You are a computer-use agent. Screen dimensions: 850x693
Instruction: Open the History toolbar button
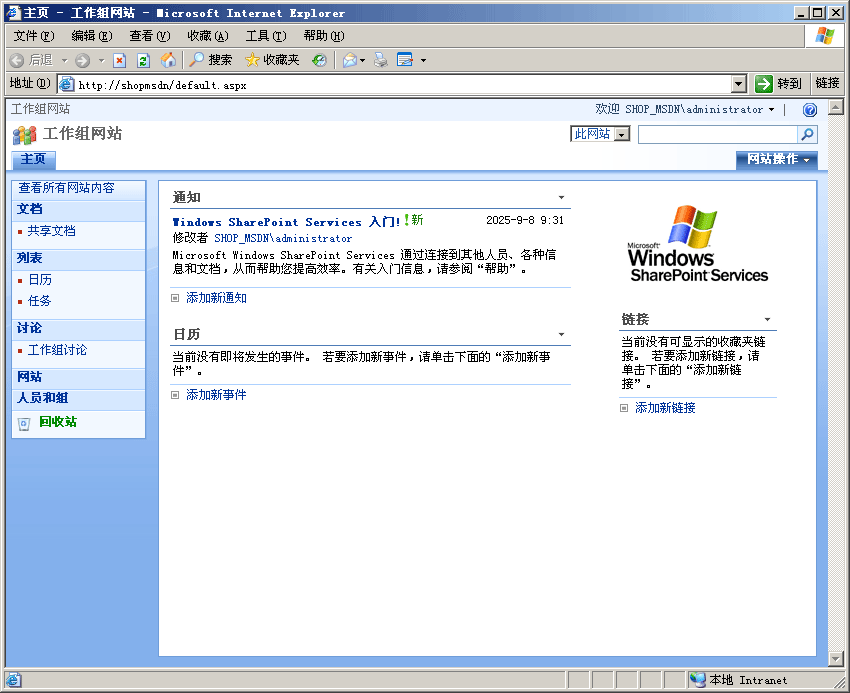(x=319, y=60)
